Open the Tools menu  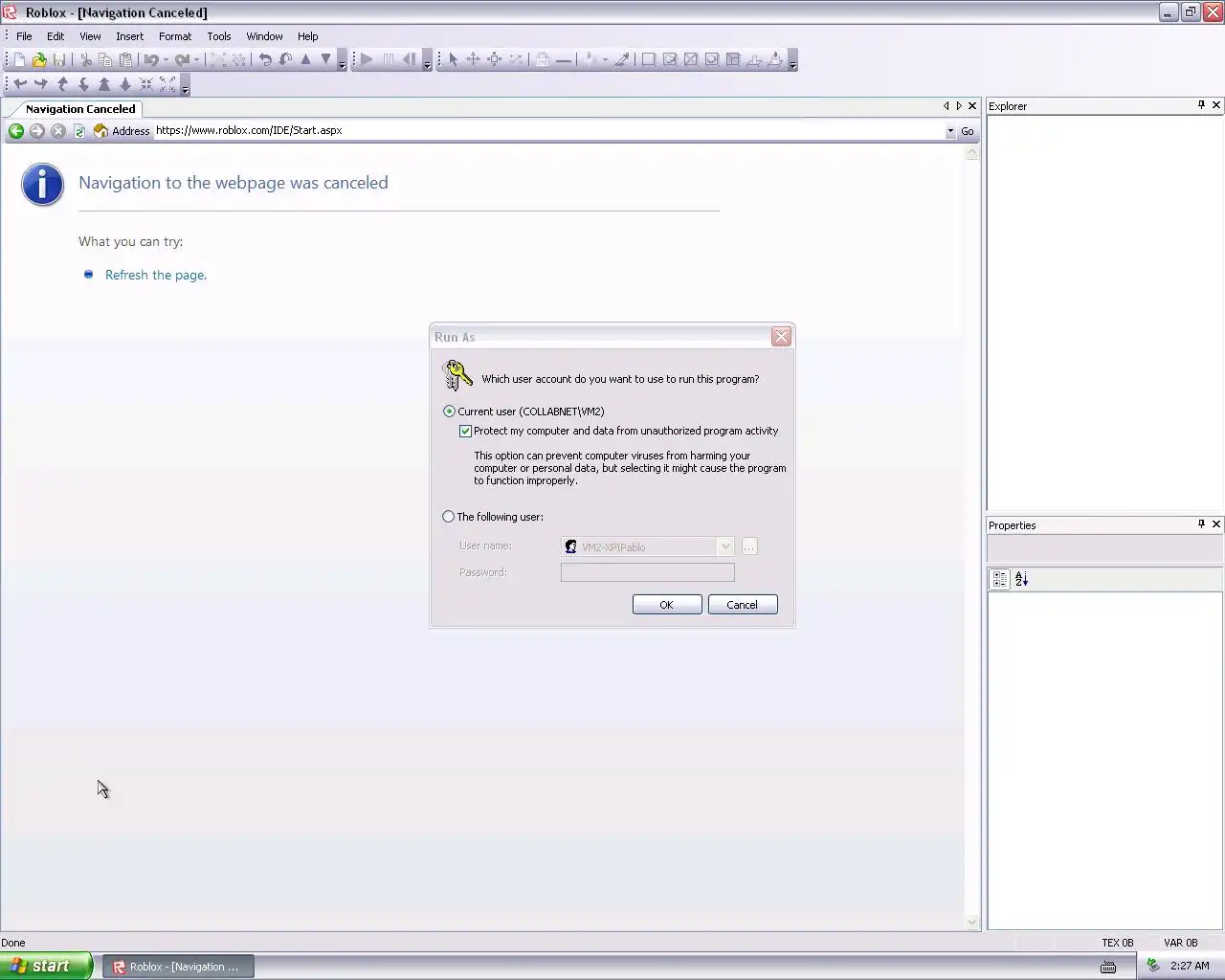pyautogui.click(x=219, y=36)
